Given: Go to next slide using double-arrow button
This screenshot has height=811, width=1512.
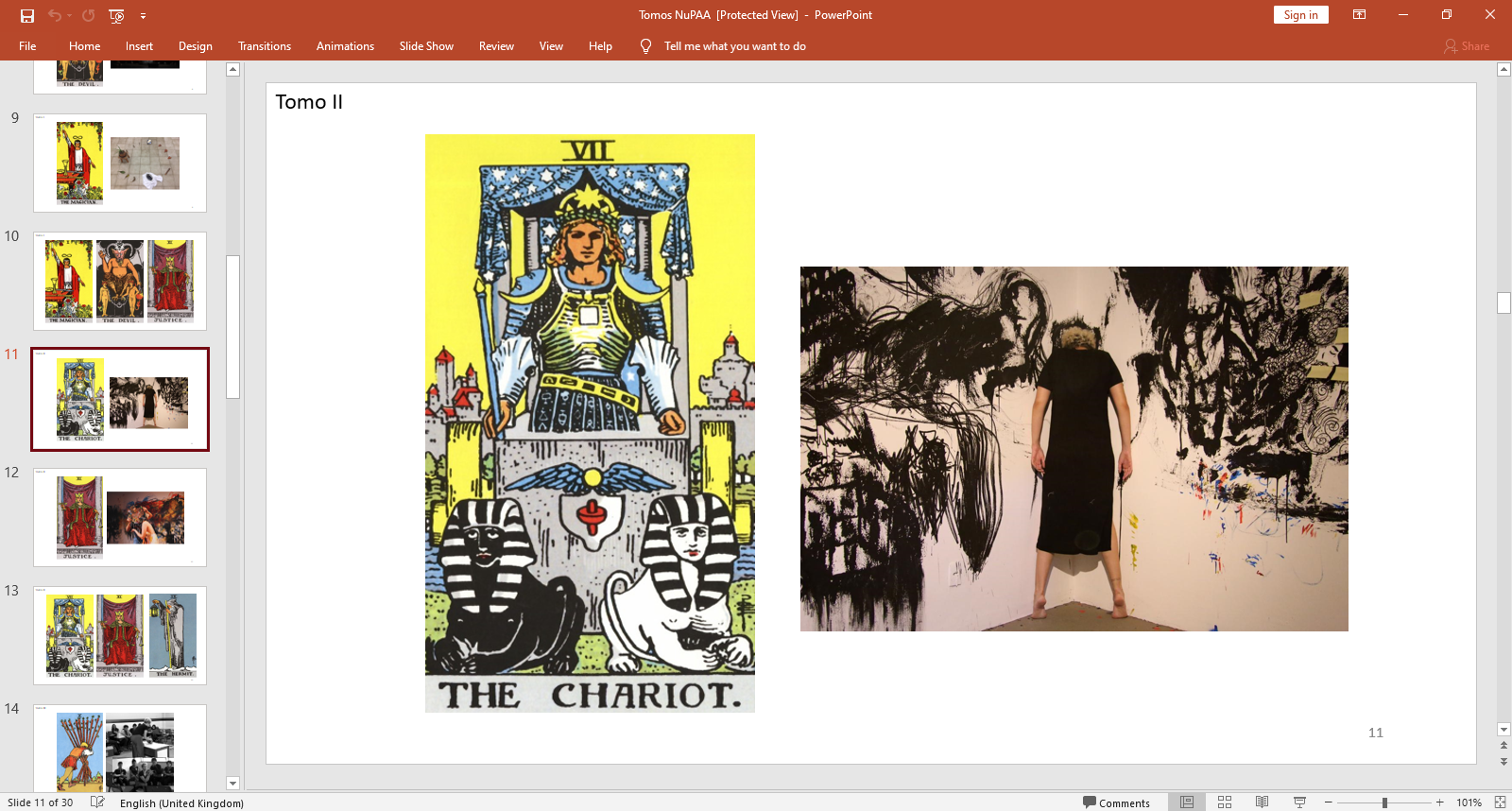Looking at the screenshot, I should click(x=1503, y=761).
